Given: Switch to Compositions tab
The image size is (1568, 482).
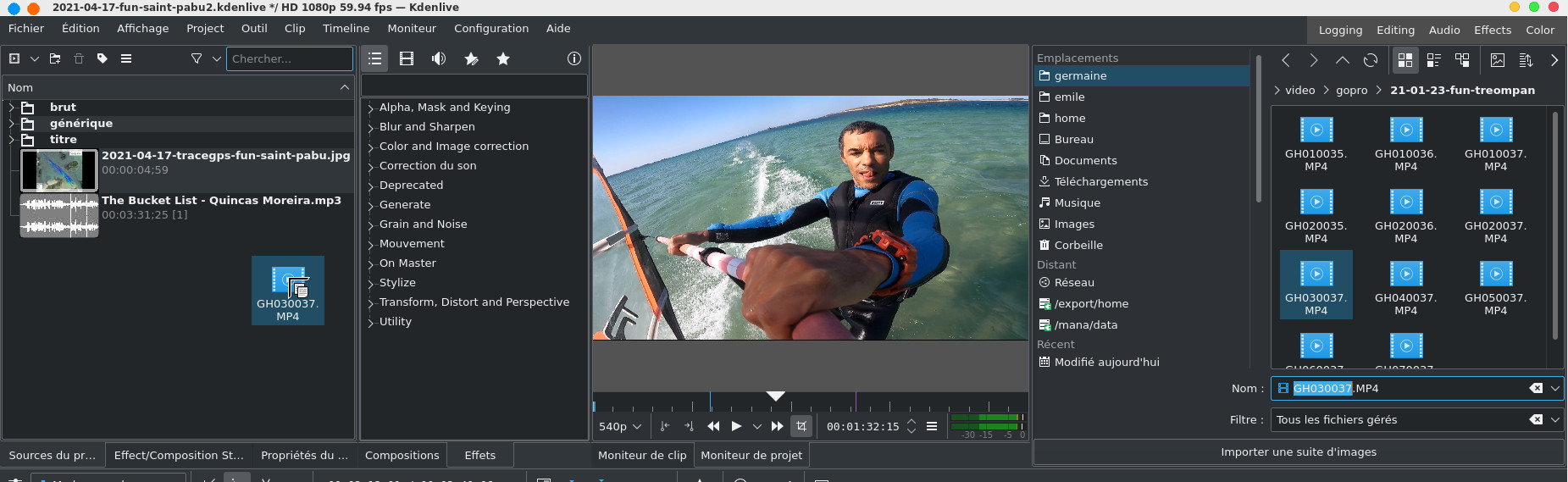Looking at the screenshot, I should pos(402,455).
